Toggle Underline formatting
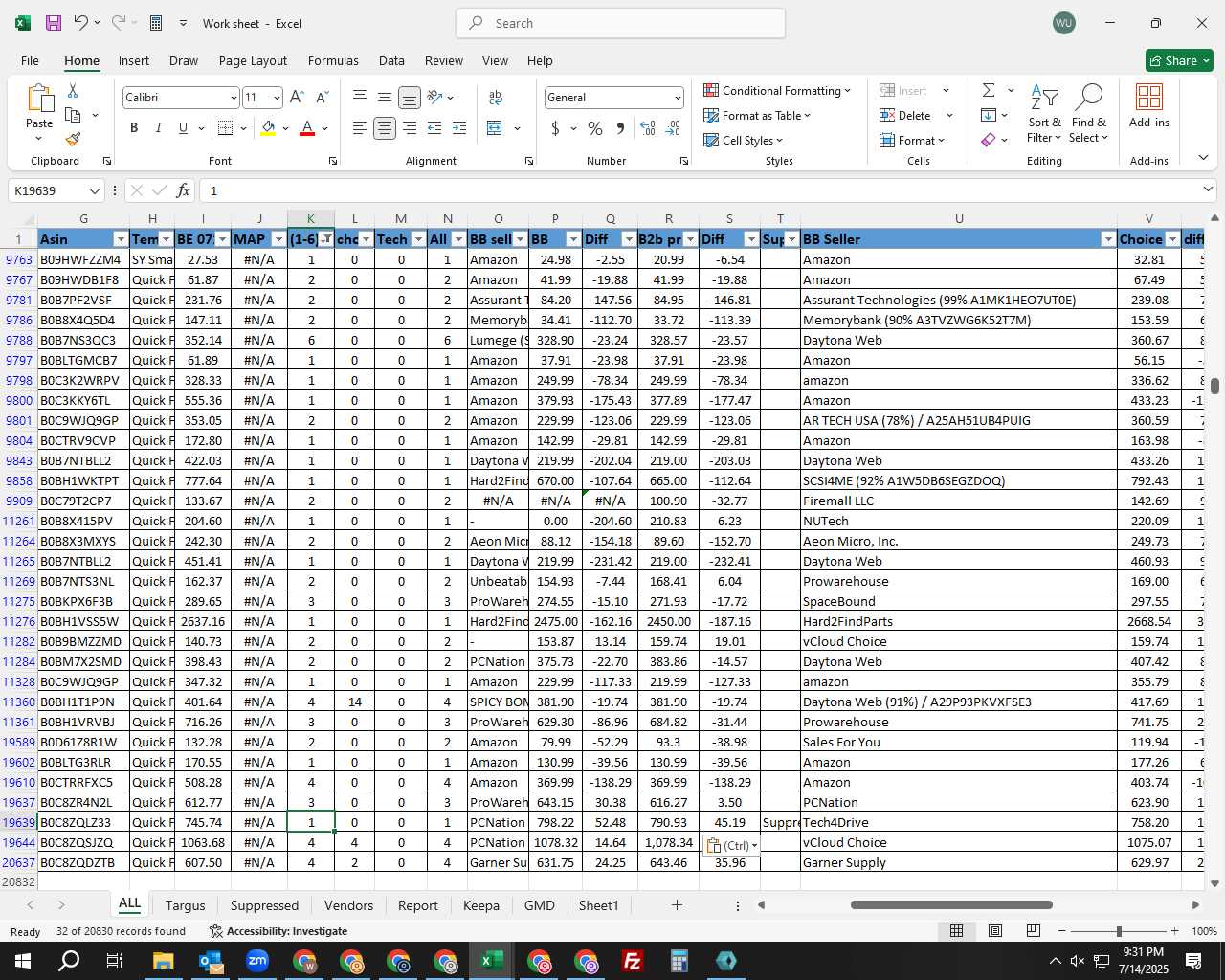This screenshot has height=980, width=1225. 183,127
